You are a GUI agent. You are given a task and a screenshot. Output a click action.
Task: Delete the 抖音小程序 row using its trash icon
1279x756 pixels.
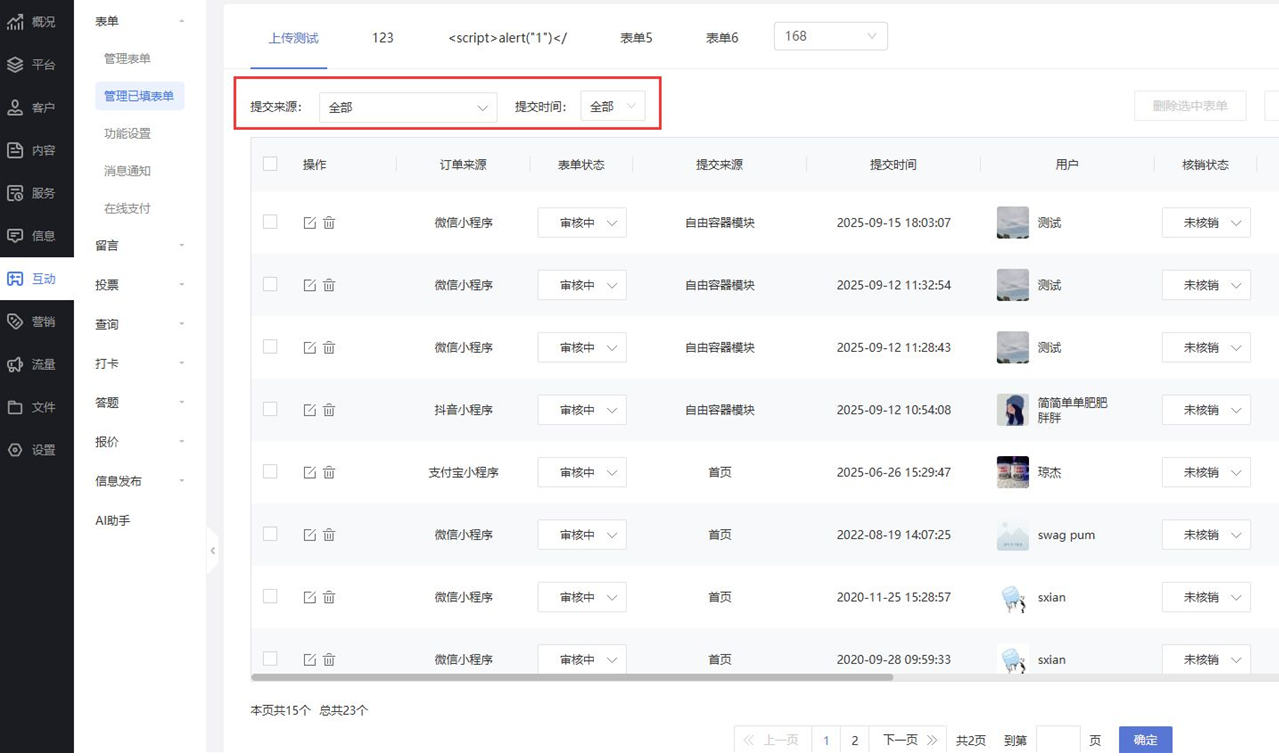point(329,410)
